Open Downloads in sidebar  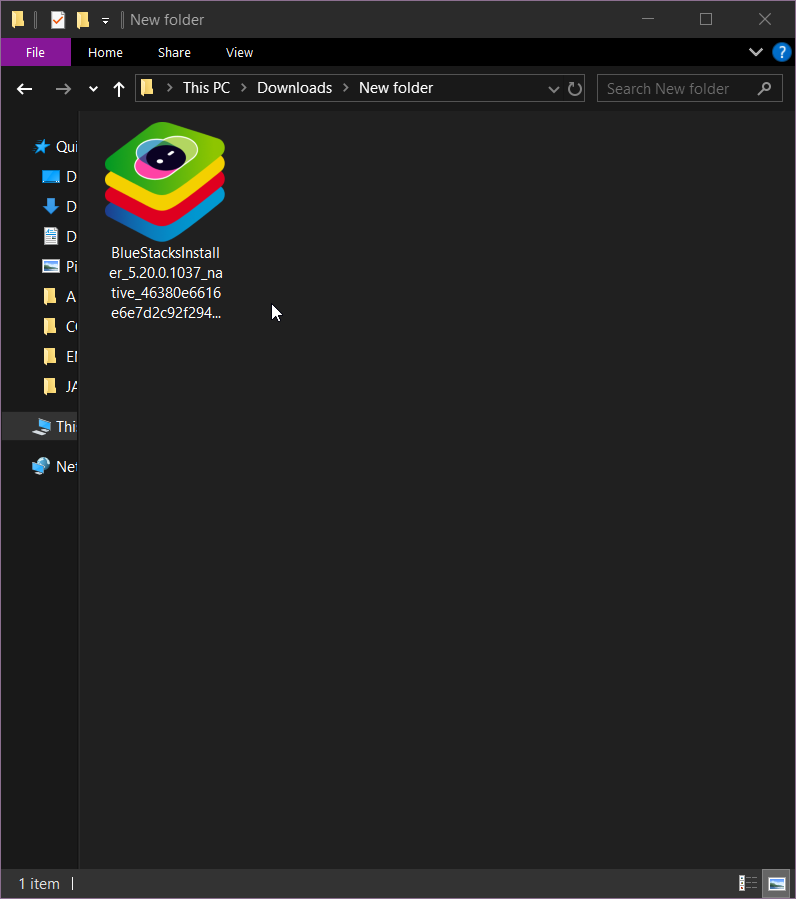pos(59,206)
